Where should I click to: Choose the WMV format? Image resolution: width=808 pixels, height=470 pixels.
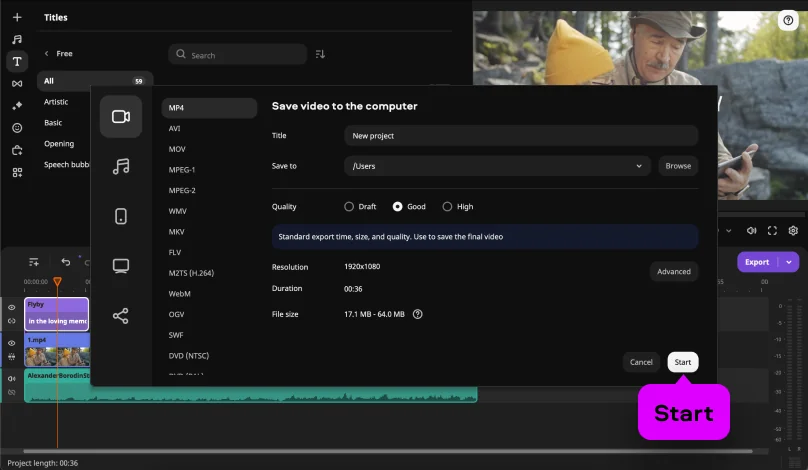[177, 211]
